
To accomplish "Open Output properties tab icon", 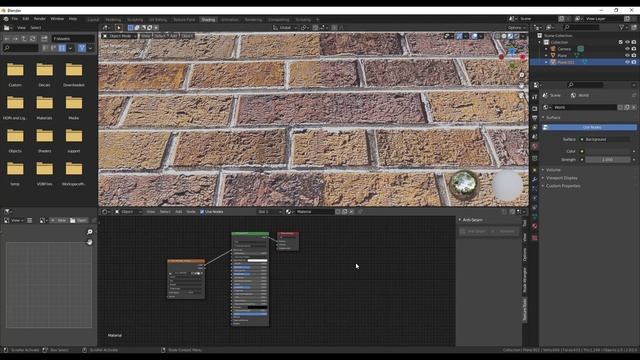I will coord(535,118).
